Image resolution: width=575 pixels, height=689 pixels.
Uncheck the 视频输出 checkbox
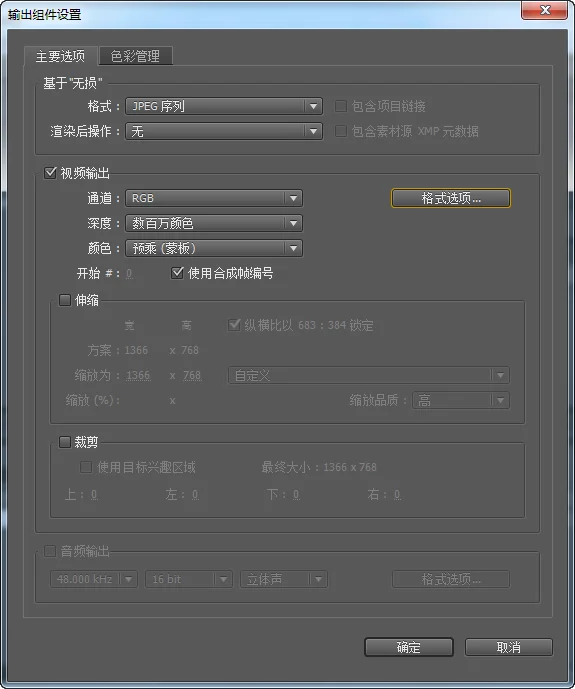50,173
